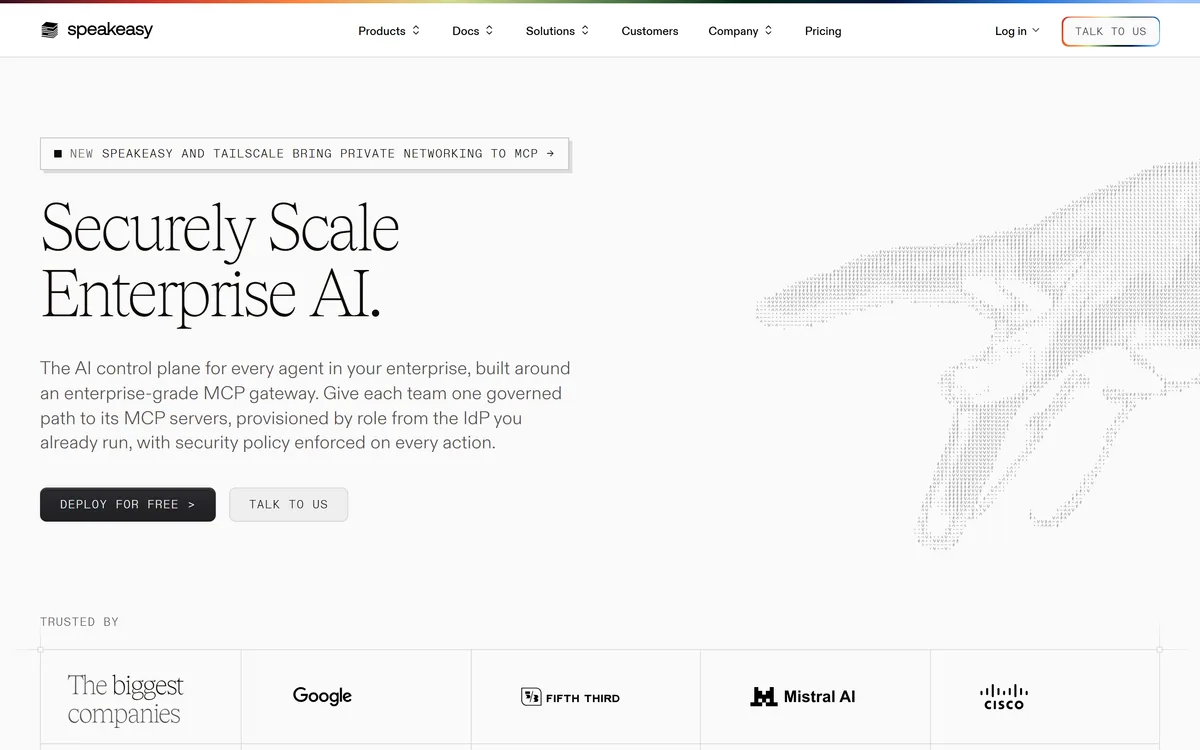Click the paragraph starting "The AI control plane"
This screenshot has width=1200, height=750.
point(305,405)
